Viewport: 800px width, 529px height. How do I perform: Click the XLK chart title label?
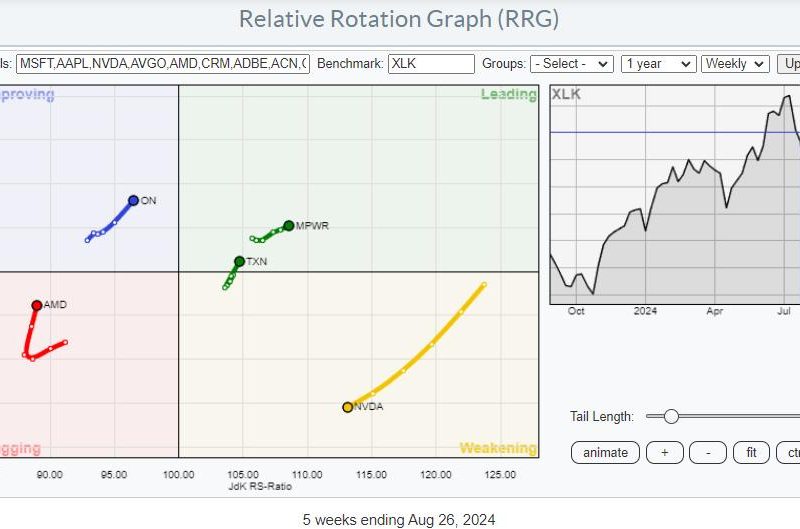(x=566, y=94)
